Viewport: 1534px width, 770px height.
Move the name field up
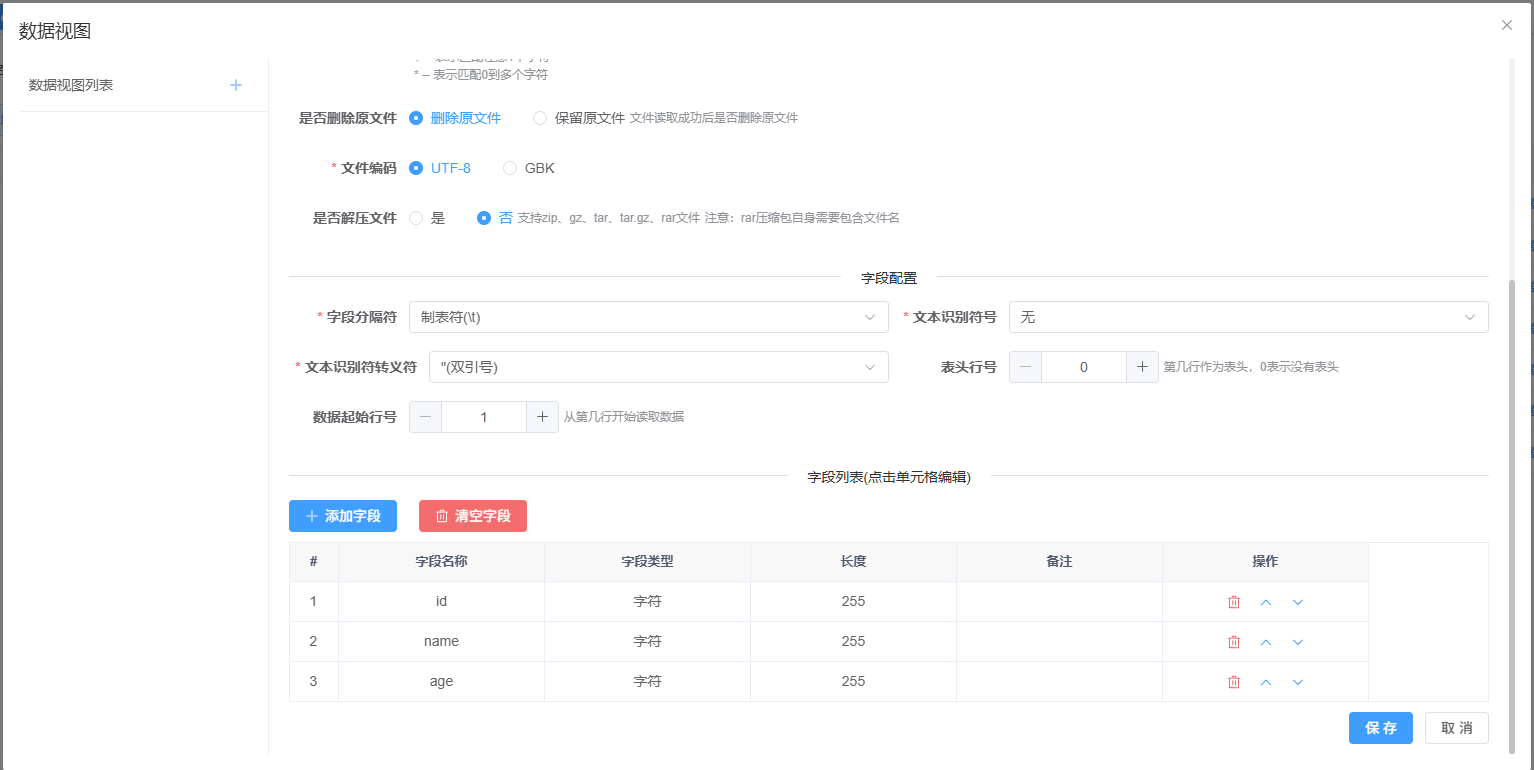tap(1265, 642)
